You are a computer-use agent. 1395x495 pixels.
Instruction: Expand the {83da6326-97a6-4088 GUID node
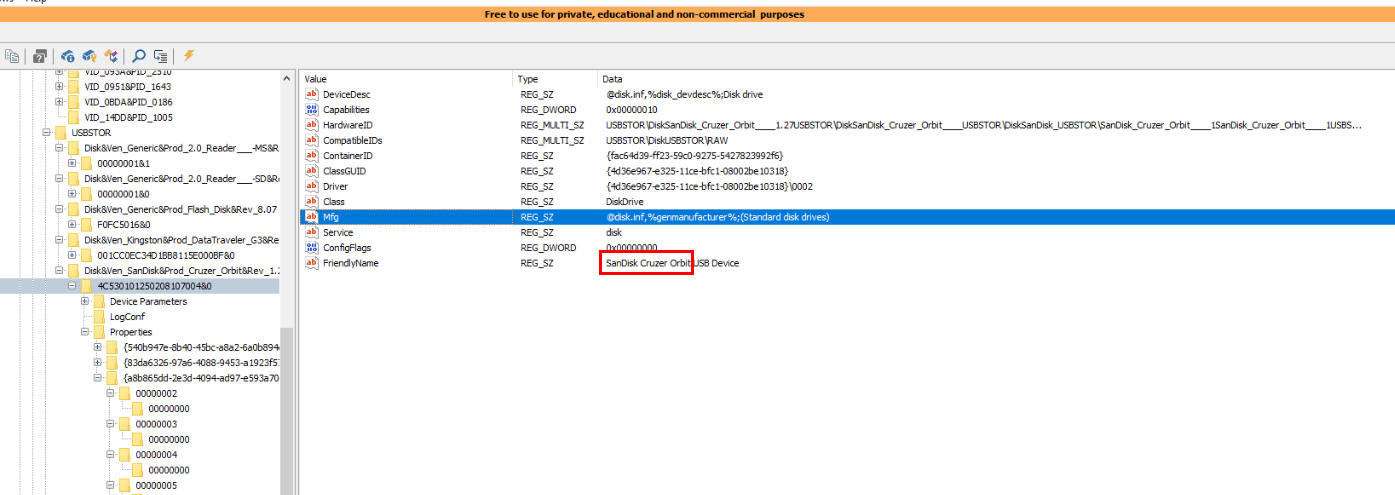(x=98, y=363)
